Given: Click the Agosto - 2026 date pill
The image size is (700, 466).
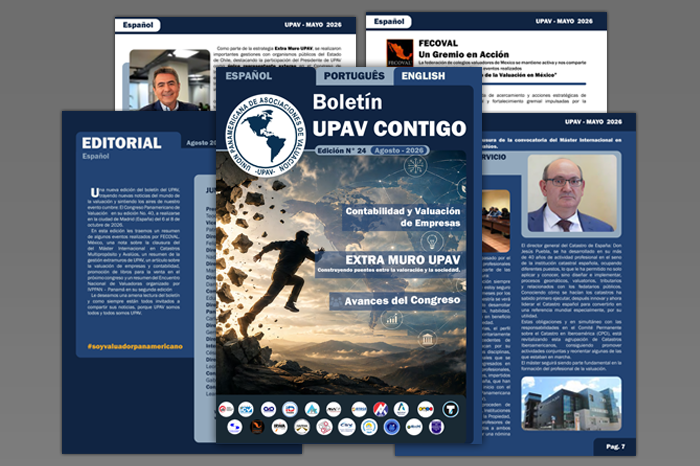Looking at the screenshot, I should click(x=399, y=150).
